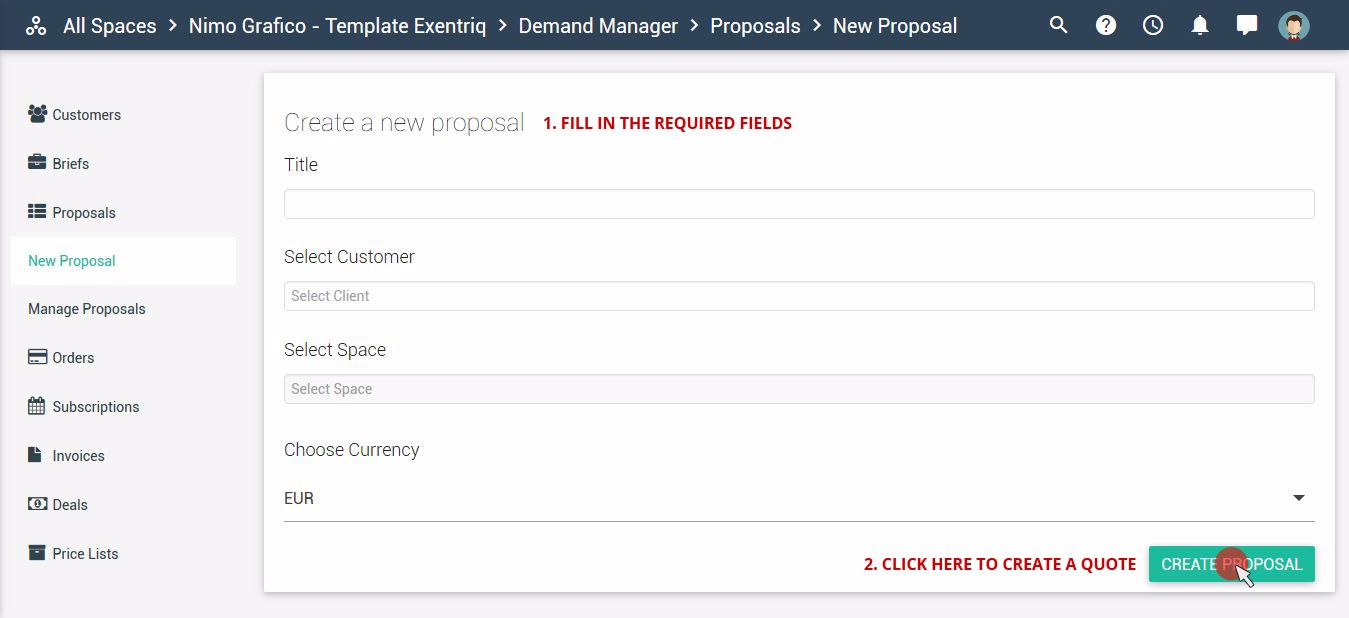The image size is (1349, 618).
Task: Go to Demand Manager breadcrumb link
Action: [x=598, y=26]
